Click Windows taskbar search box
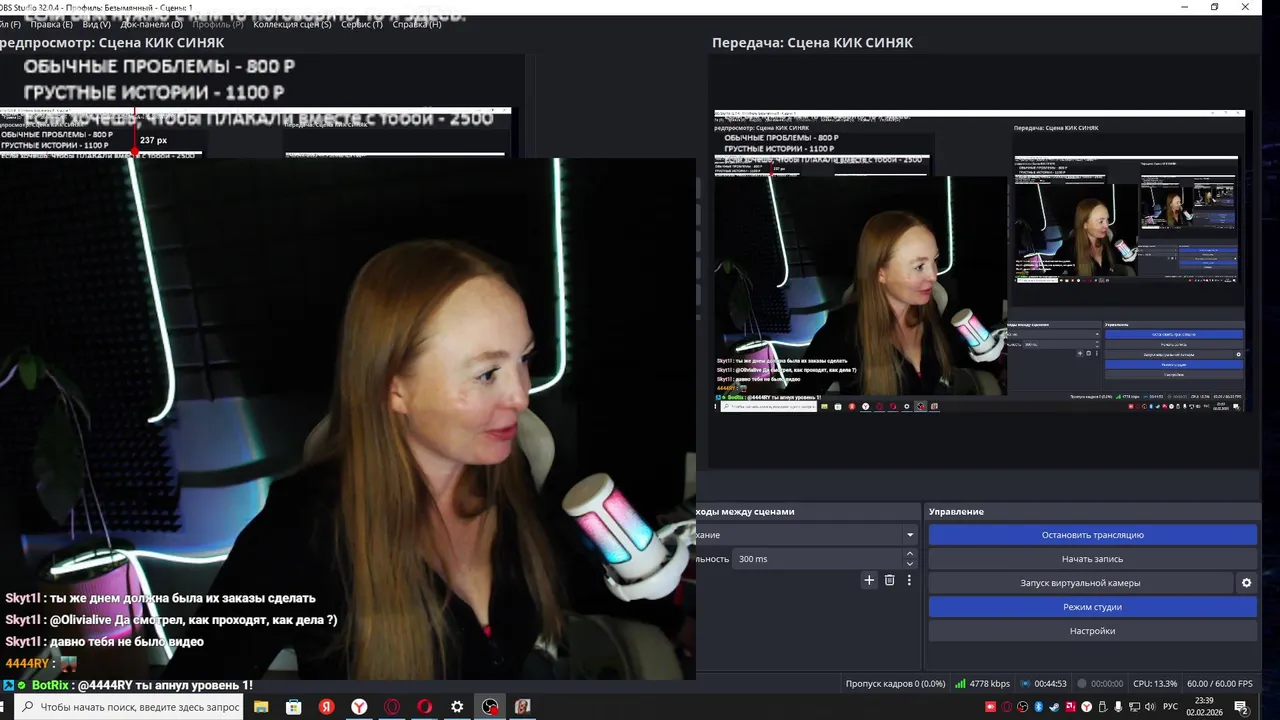The height and width of the screenshot is (720, 1280). (130, 707)
